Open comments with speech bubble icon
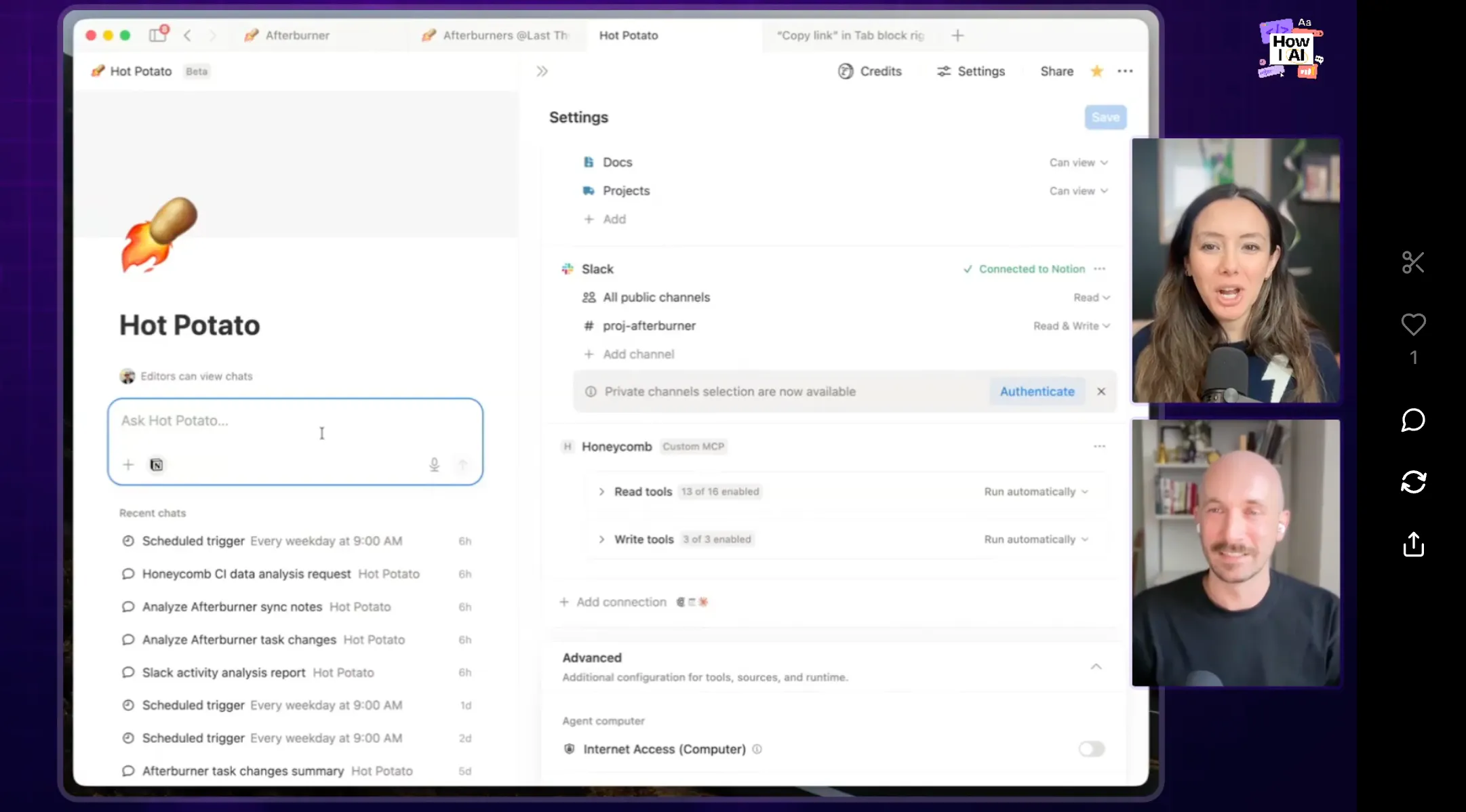The width and height of the screenshot is (1466, 812). click(x=1413, y=420)
